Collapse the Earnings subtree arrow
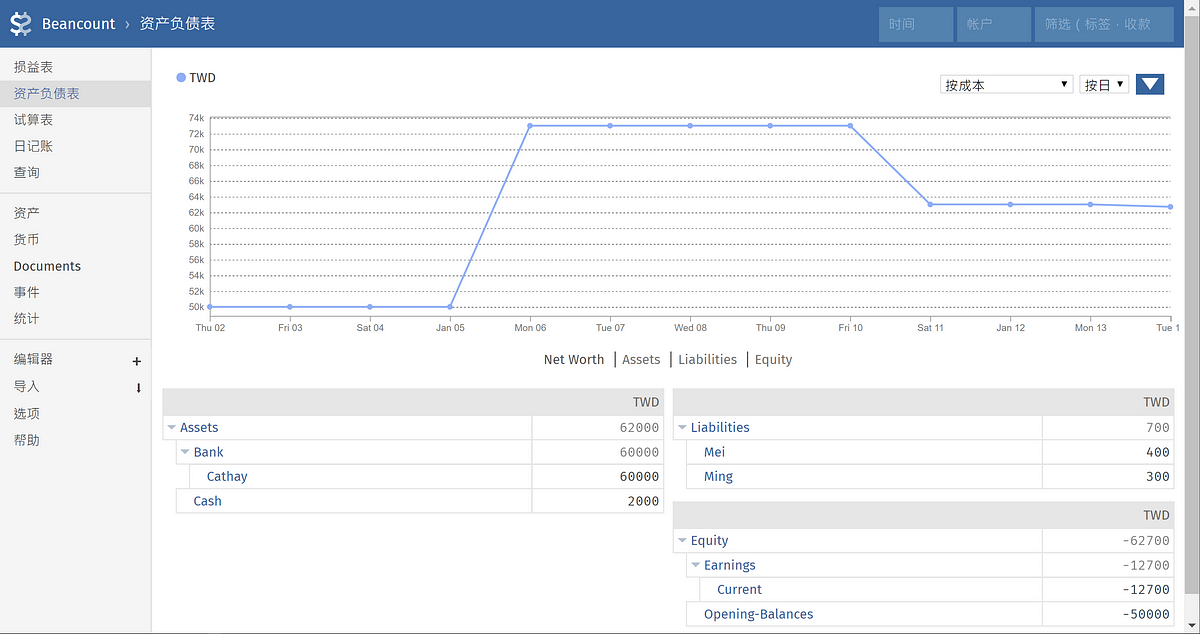This screenshot has width=1200, height=634. [696, 566]
